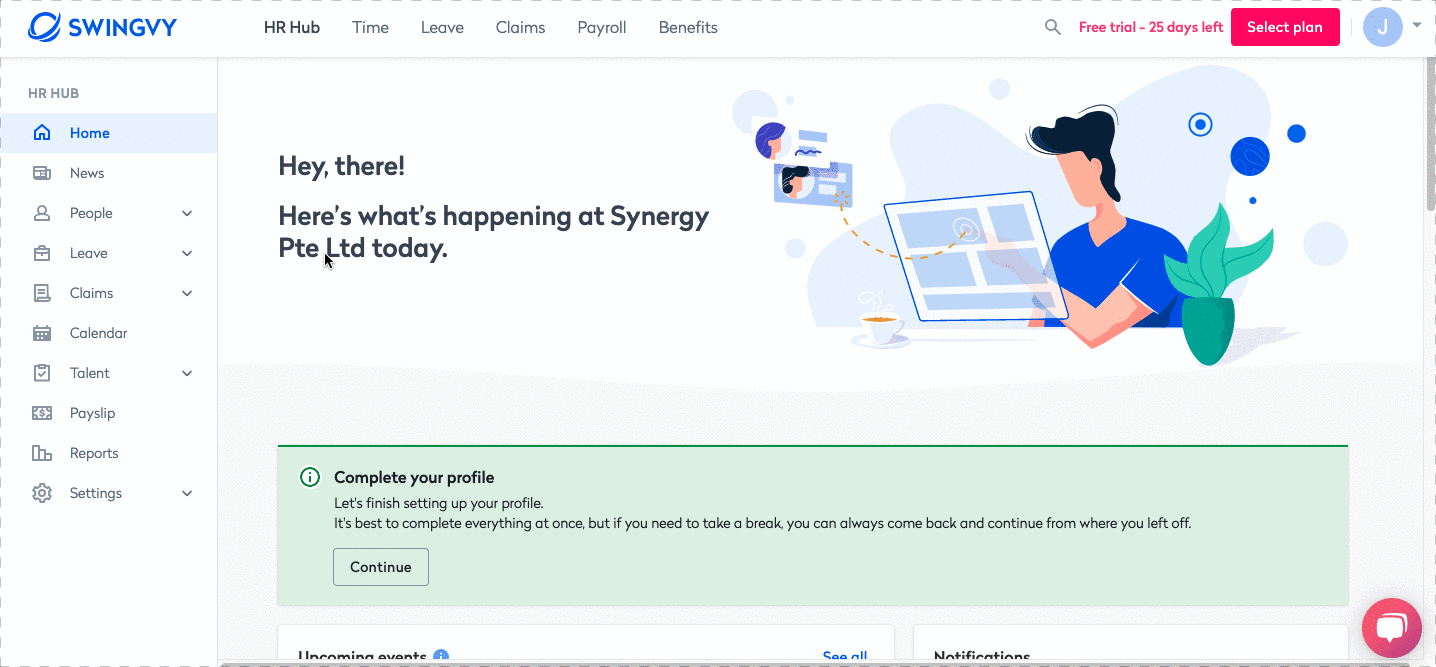Click the News sidebar icon
Screen dimensions: 1436x667
point(42,173)
